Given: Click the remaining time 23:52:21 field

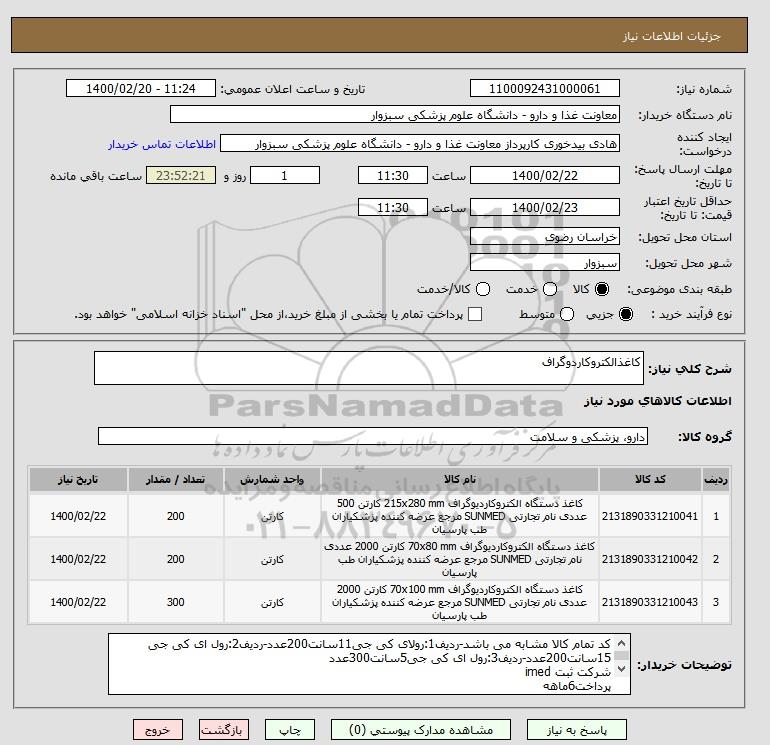Looking at the screenshot, I should pyautogui.click(x=181, y=175).
